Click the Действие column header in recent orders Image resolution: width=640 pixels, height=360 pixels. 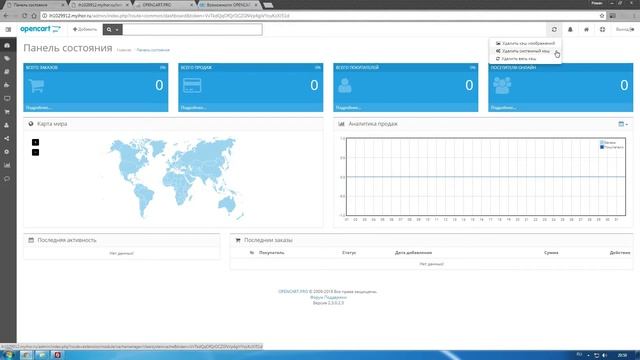[x=620, y=253]
